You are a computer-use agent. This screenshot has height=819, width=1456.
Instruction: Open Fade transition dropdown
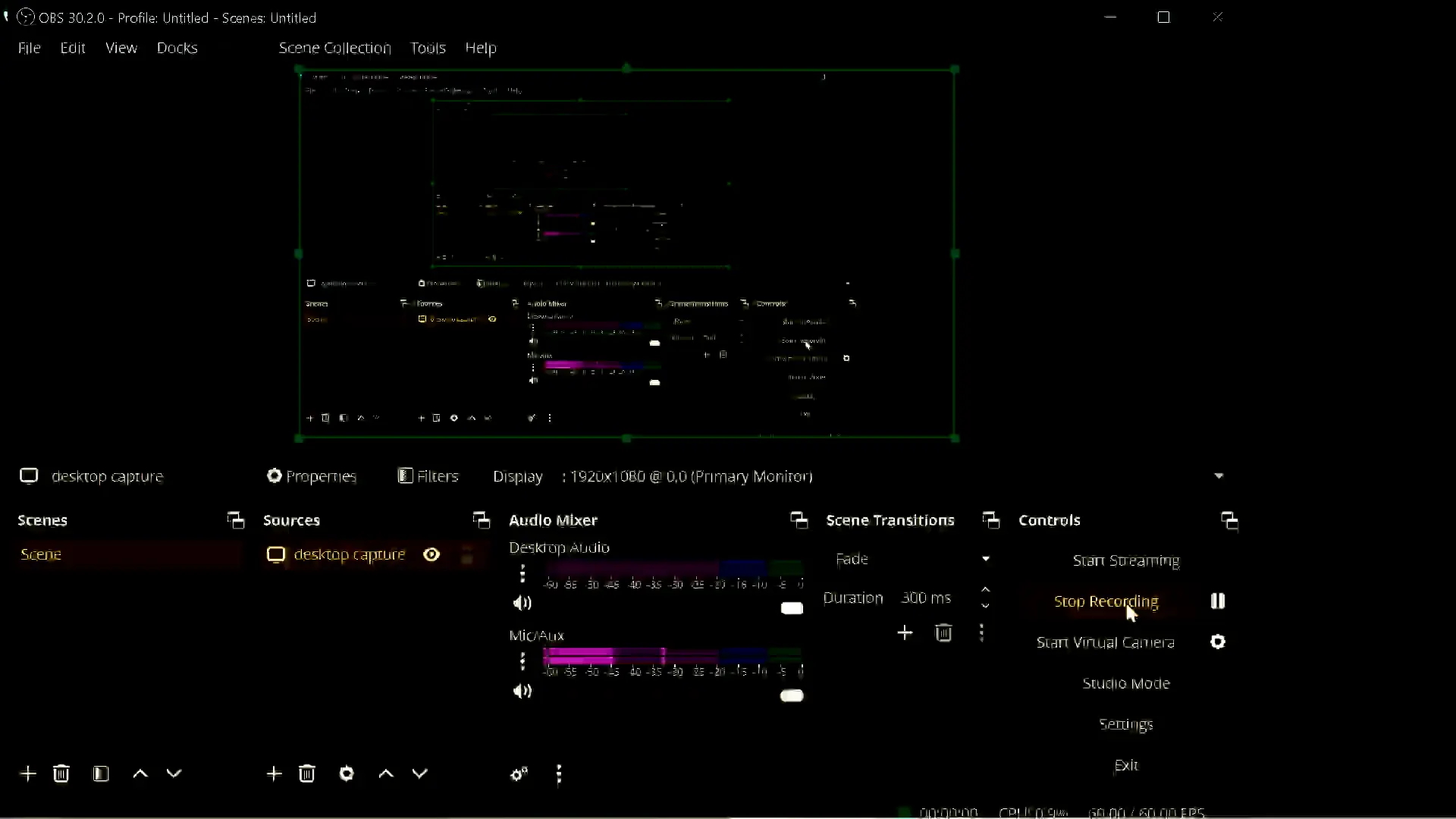coord(913,559)
